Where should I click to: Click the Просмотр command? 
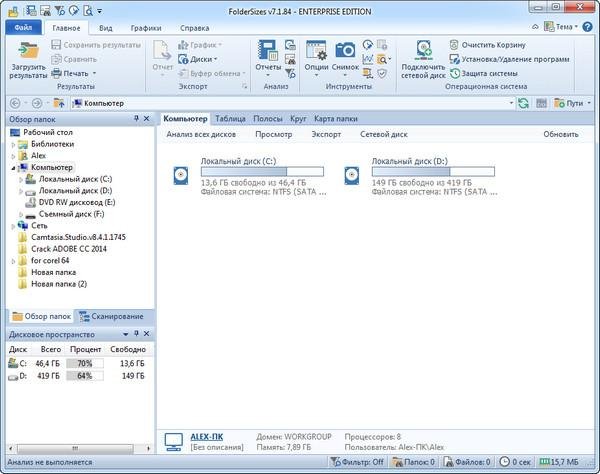[x=274, y=134]
